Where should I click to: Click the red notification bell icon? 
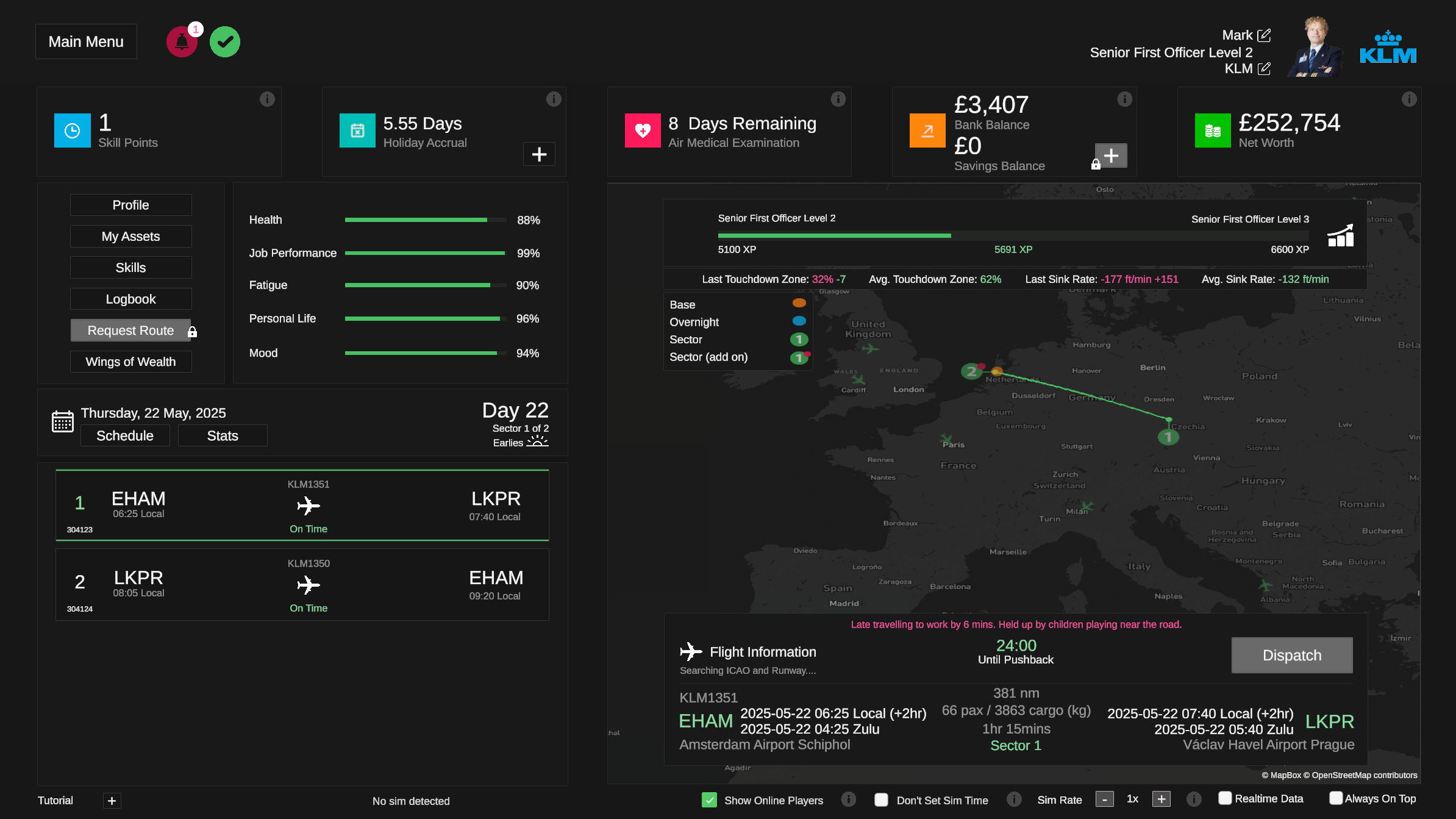pos(182,42)
